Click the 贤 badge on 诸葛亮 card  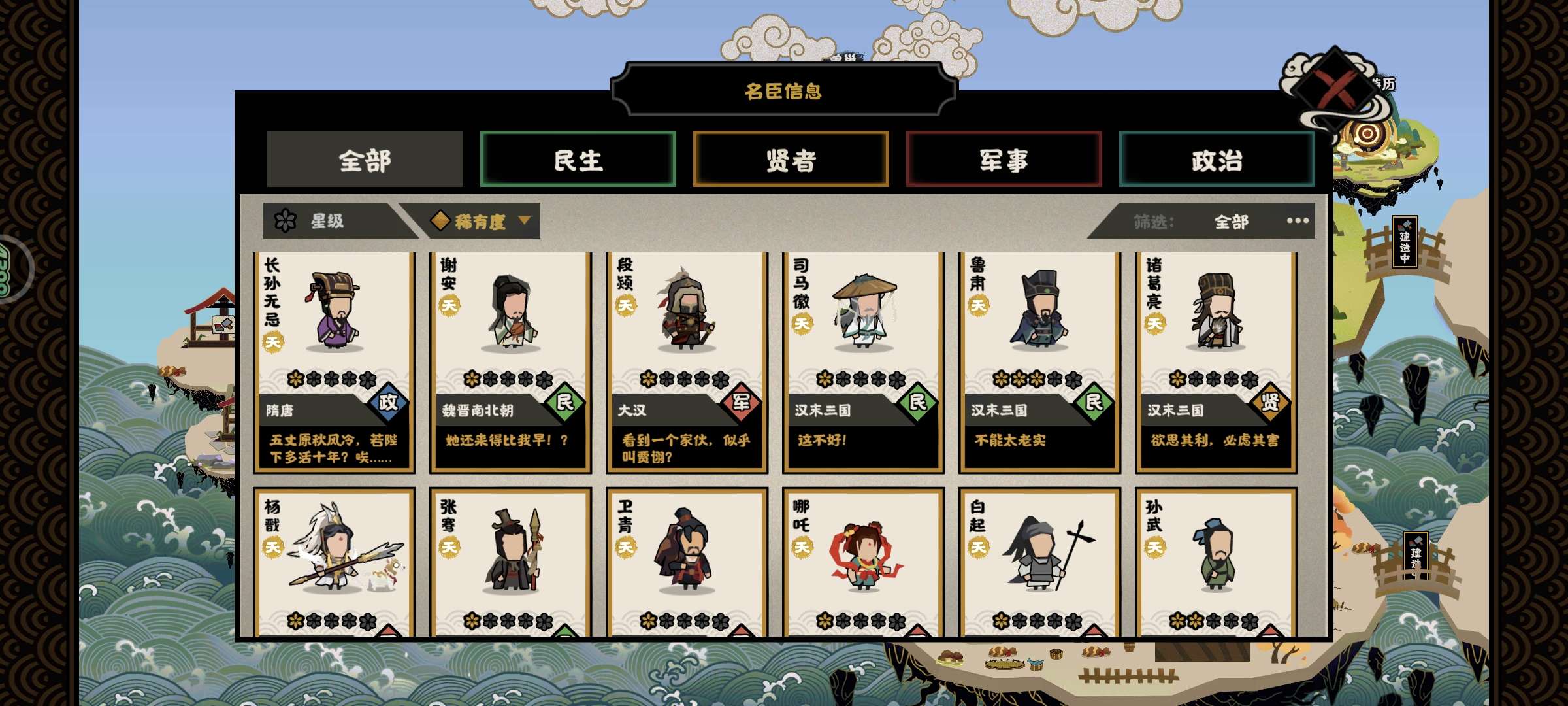click(x=1270, y=402)
